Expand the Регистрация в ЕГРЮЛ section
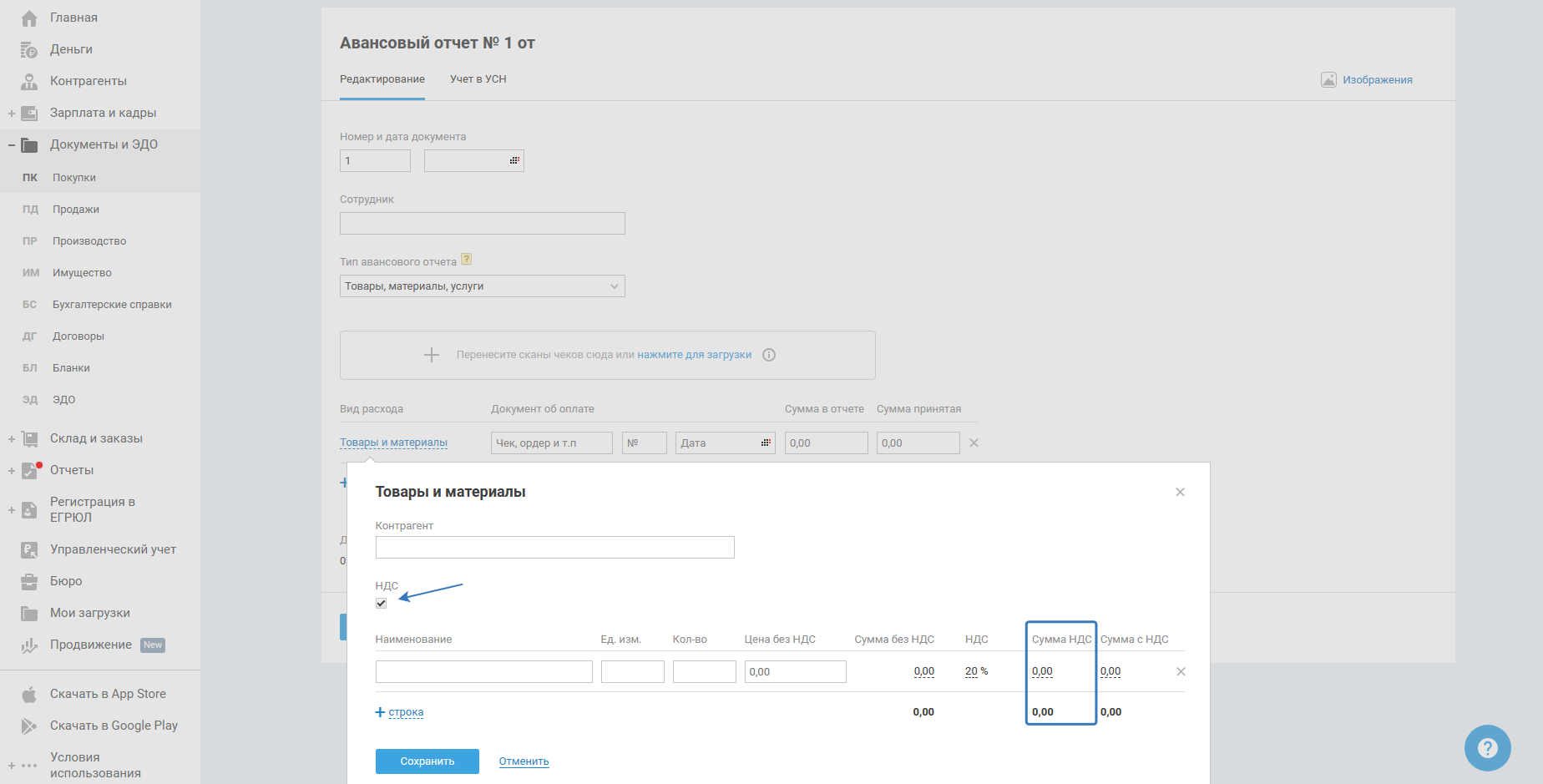This screenshot has width=1543, height=784. coord(12,510)
